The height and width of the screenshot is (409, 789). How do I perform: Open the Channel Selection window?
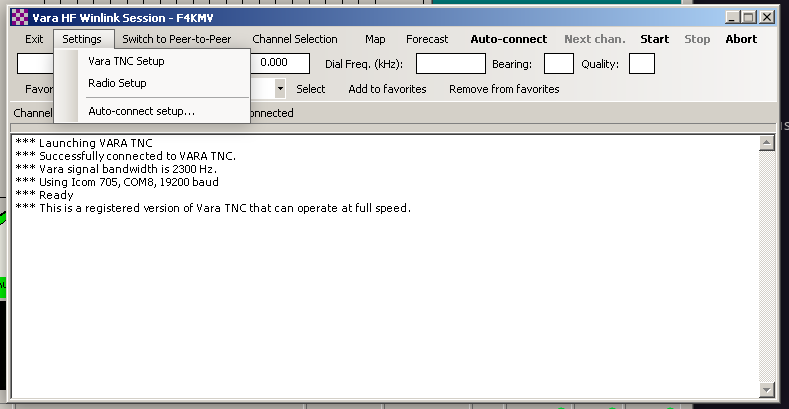click(x=294, y=39)
